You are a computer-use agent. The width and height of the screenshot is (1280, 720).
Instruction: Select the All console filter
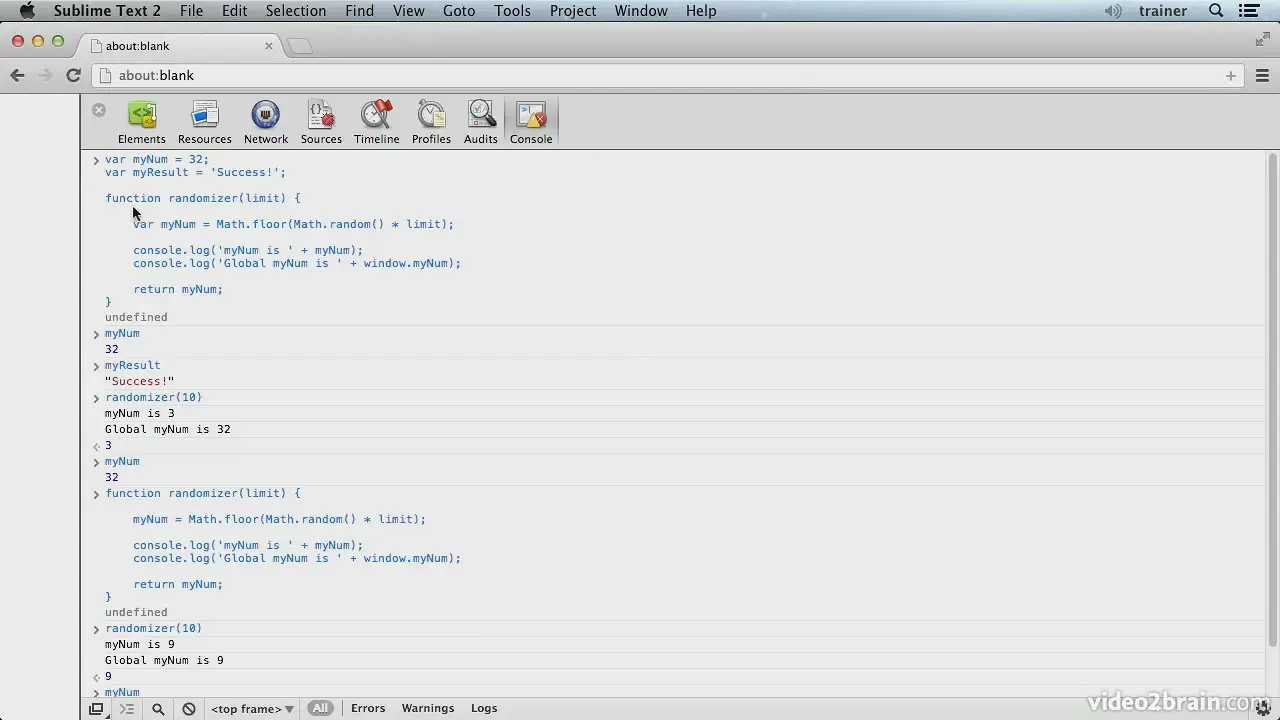point(320,708)
